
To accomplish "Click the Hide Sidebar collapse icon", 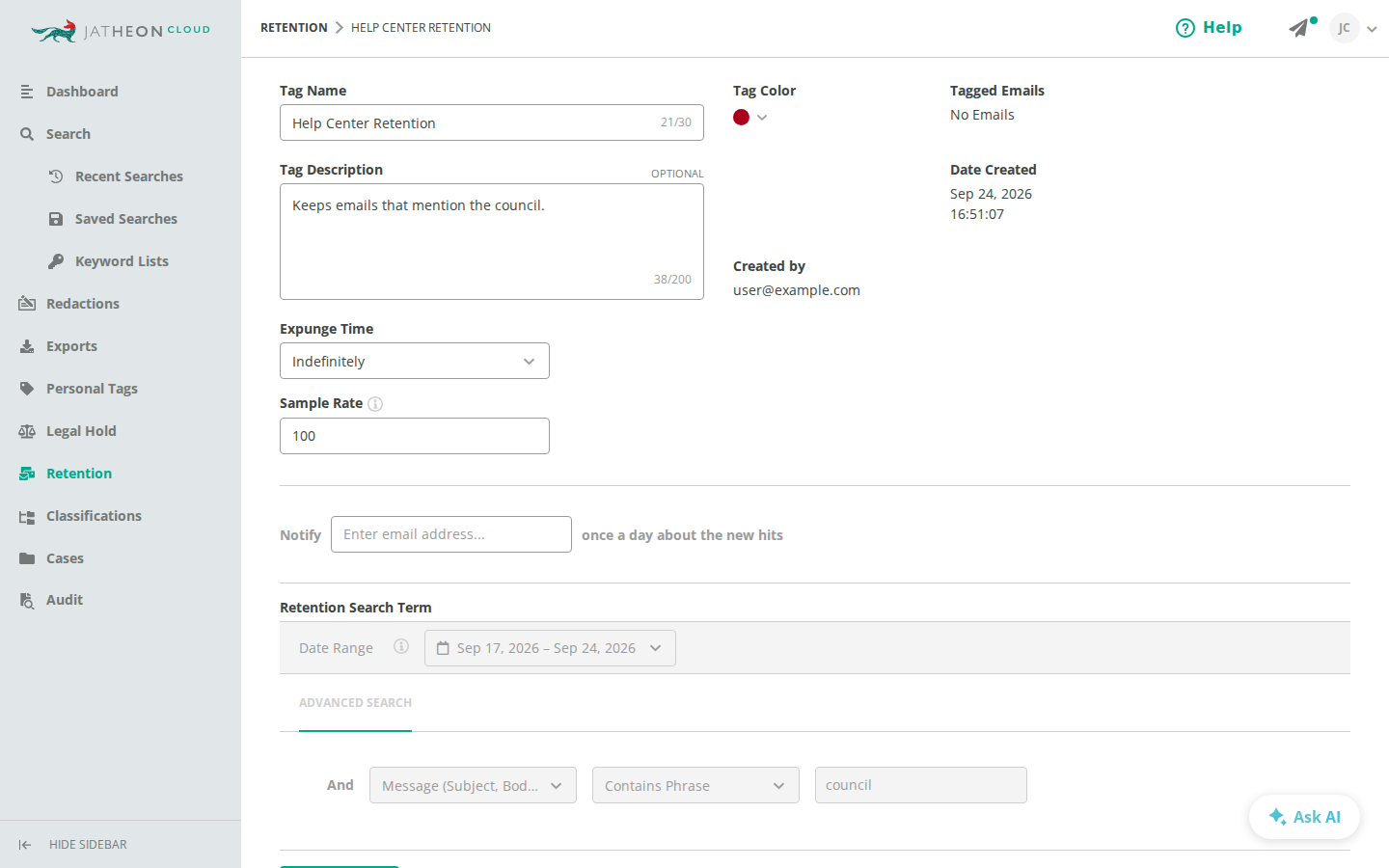I will [x=25, y=845].
